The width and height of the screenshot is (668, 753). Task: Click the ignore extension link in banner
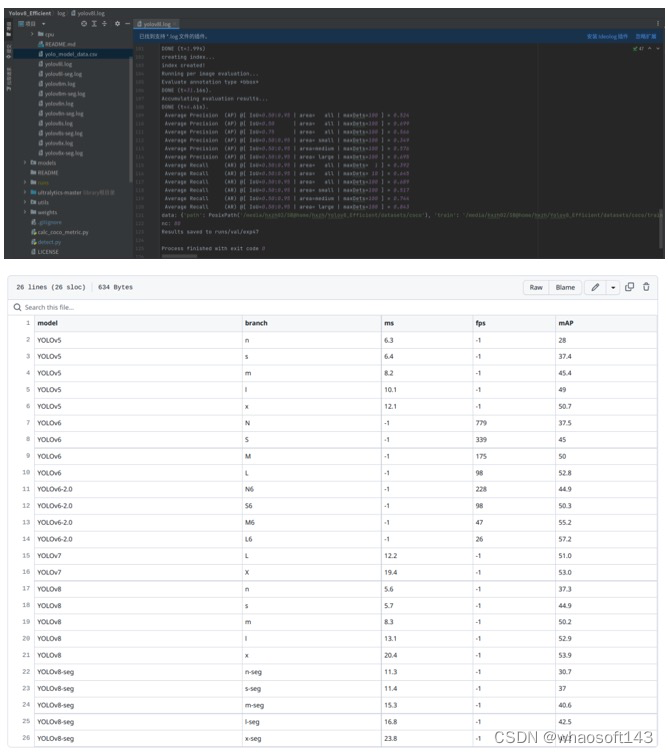[646, 36]
